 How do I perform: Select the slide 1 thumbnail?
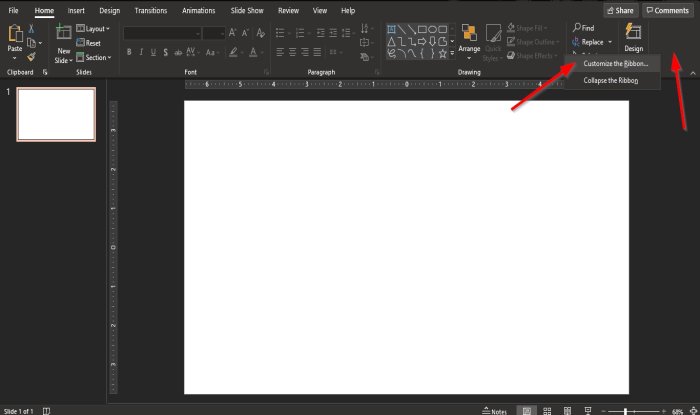coord(57,114)
